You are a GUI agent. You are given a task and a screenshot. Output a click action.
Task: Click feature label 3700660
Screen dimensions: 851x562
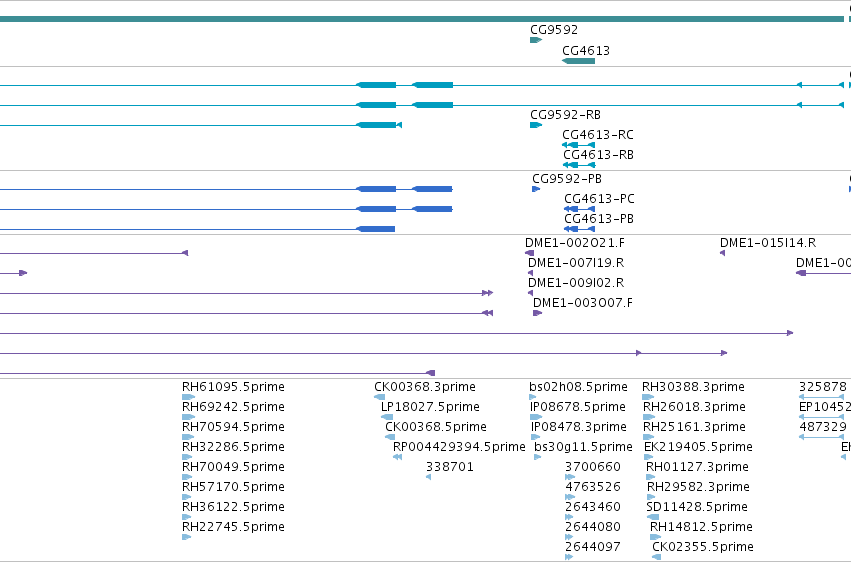coord(592,468)
